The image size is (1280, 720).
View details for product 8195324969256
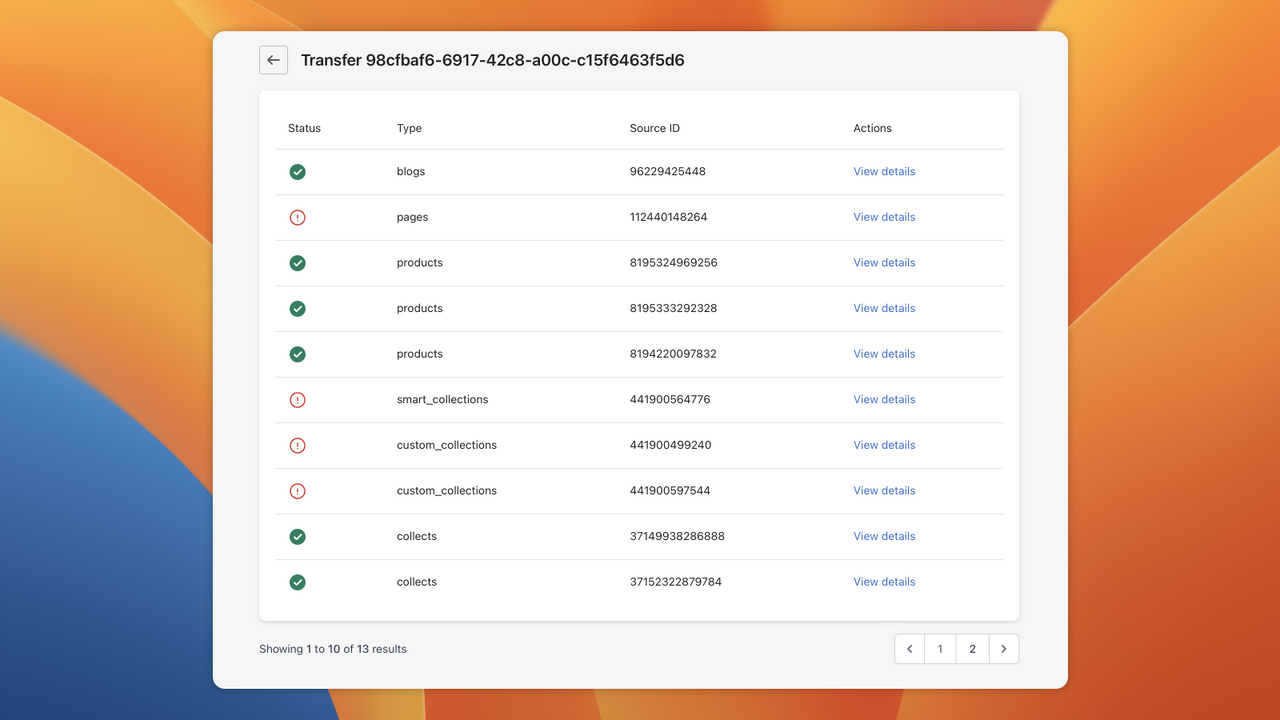(x=884, y=262)
